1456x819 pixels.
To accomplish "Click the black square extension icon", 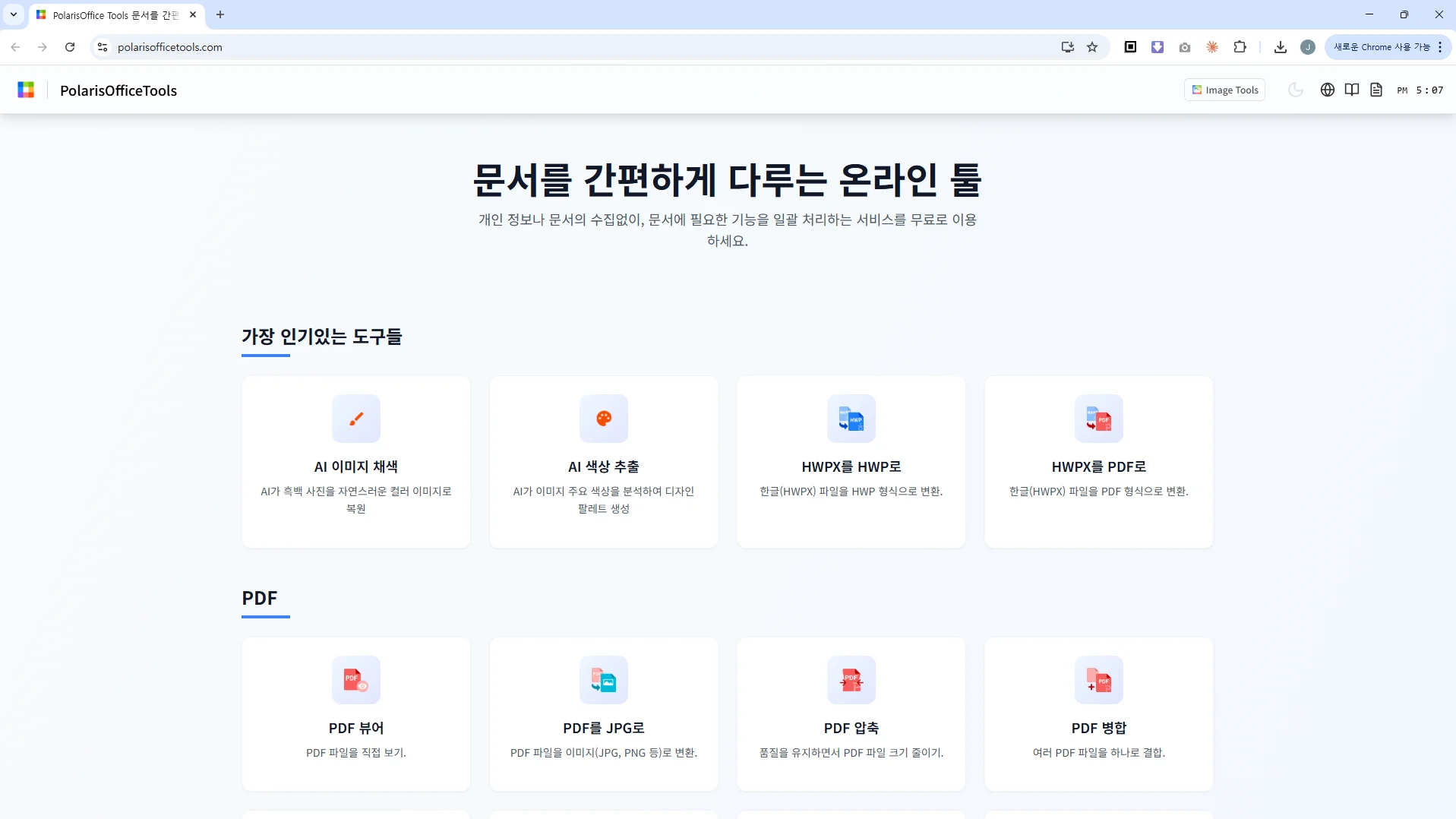I will coord(1130,47).
